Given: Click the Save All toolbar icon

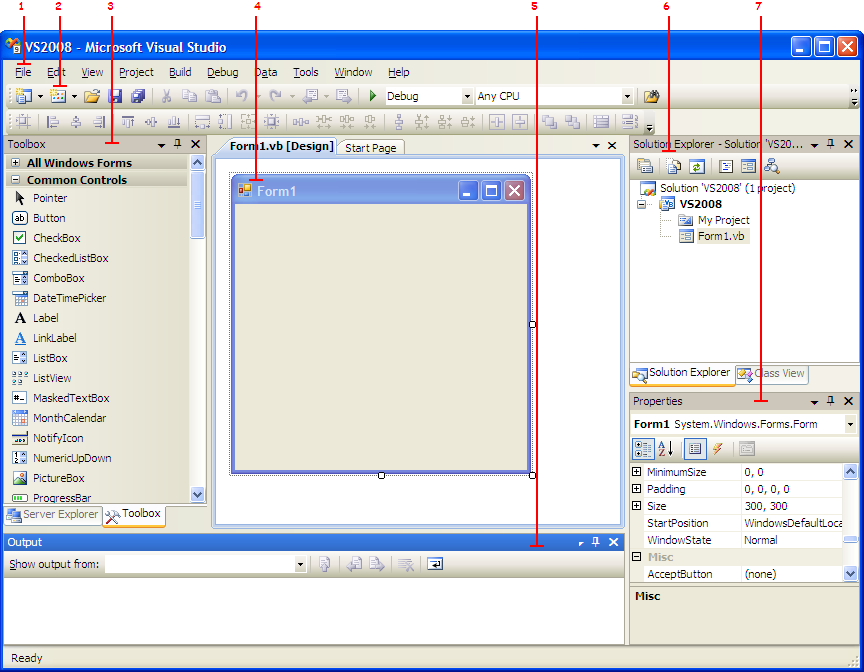Looking at the screenshot, I should coord(136,96).
